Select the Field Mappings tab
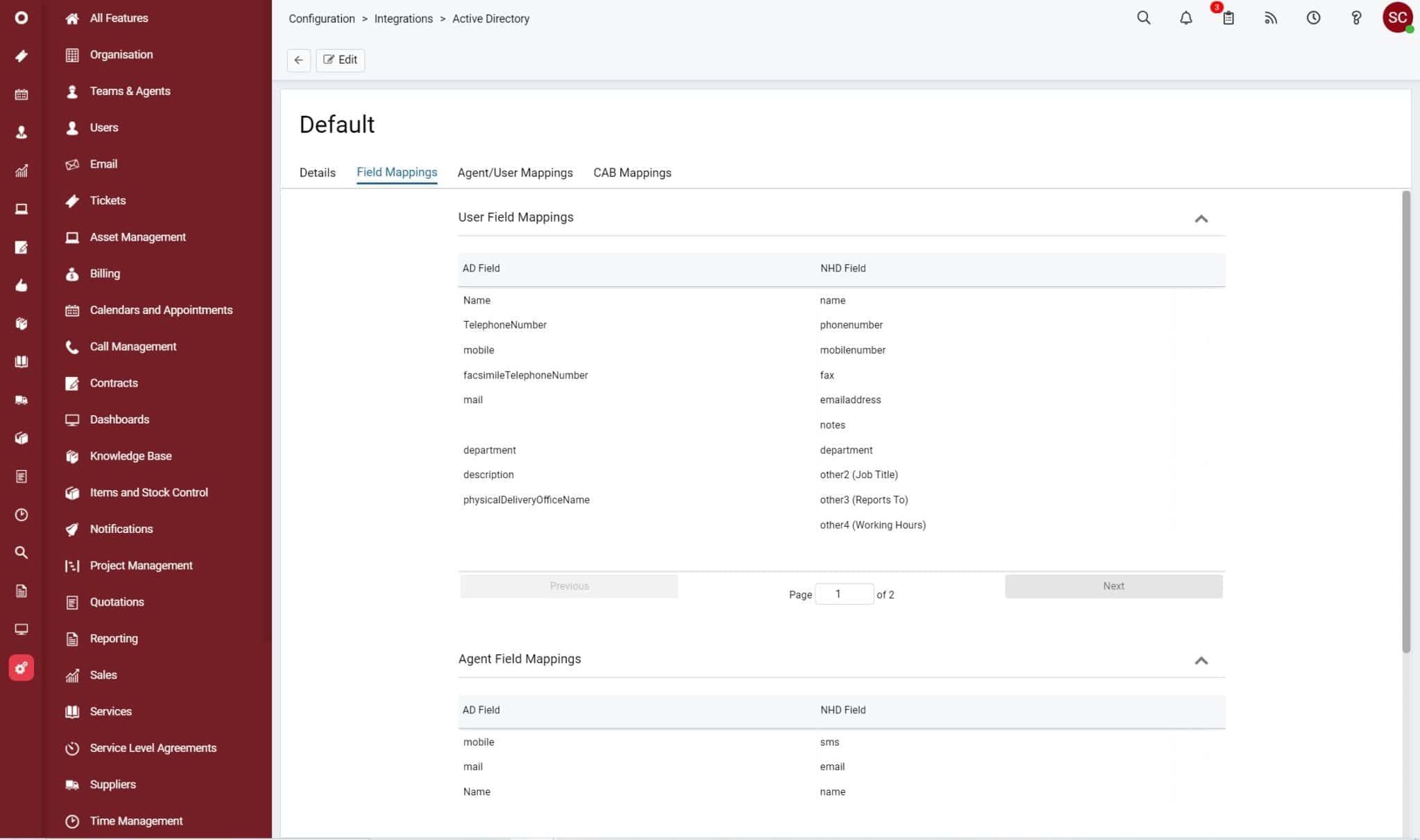This screenshot has width=1420, height=840. point(397,173)
